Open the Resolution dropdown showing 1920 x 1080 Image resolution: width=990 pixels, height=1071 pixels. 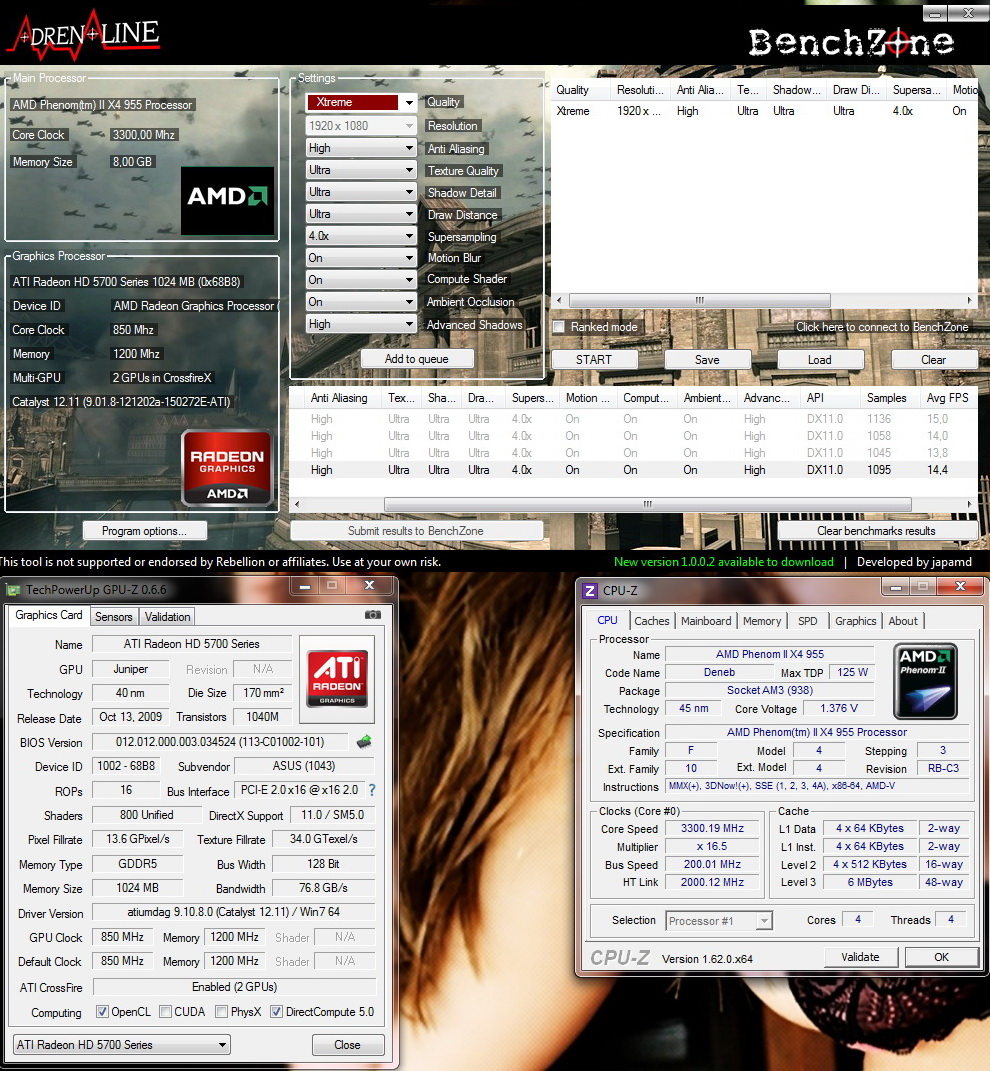coord(361,126)
